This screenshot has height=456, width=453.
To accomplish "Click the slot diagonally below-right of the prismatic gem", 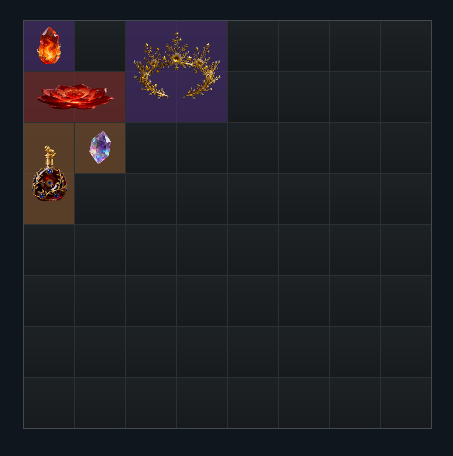I will pos(151,199).
